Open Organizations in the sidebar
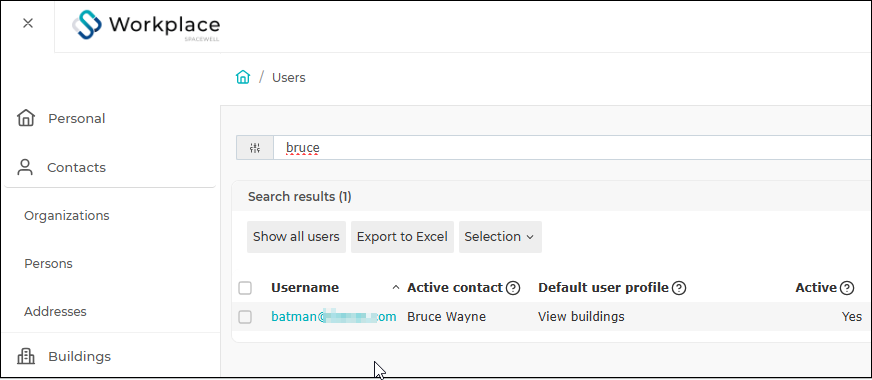The height and width of the screenshot is (380, 872). click(67, 216)
